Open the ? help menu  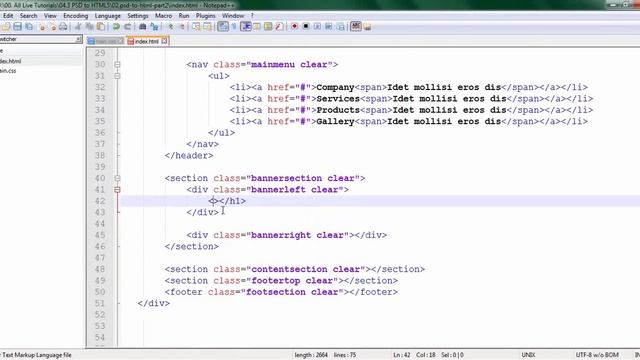point(252,16)
